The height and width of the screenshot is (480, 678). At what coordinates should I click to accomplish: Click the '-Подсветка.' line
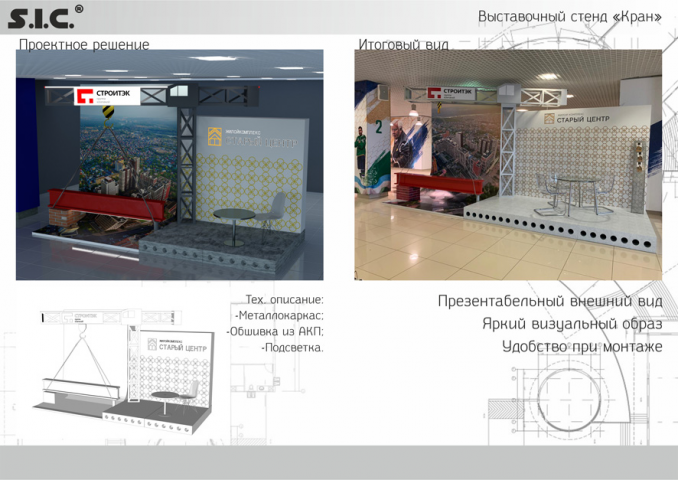tap(292, 347)
